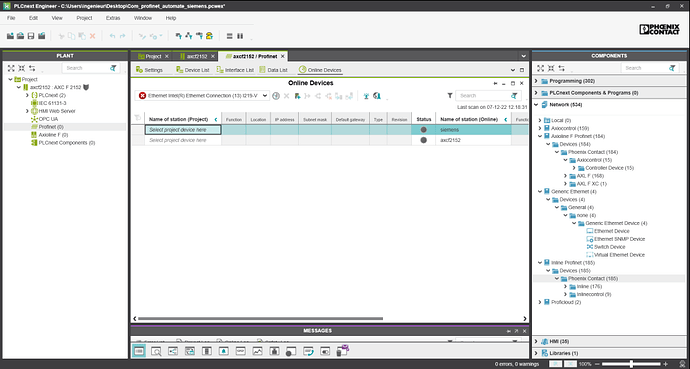Click the bell notifications icon in bottom toolbar
Screen dimensions: 690x369
coord(224,351)
